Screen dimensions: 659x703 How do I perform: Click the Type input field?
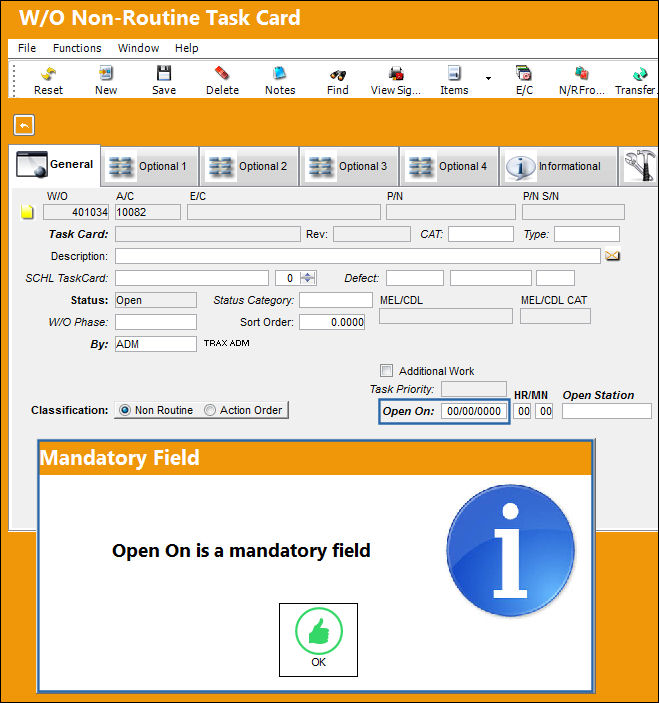tap(587, 234)
